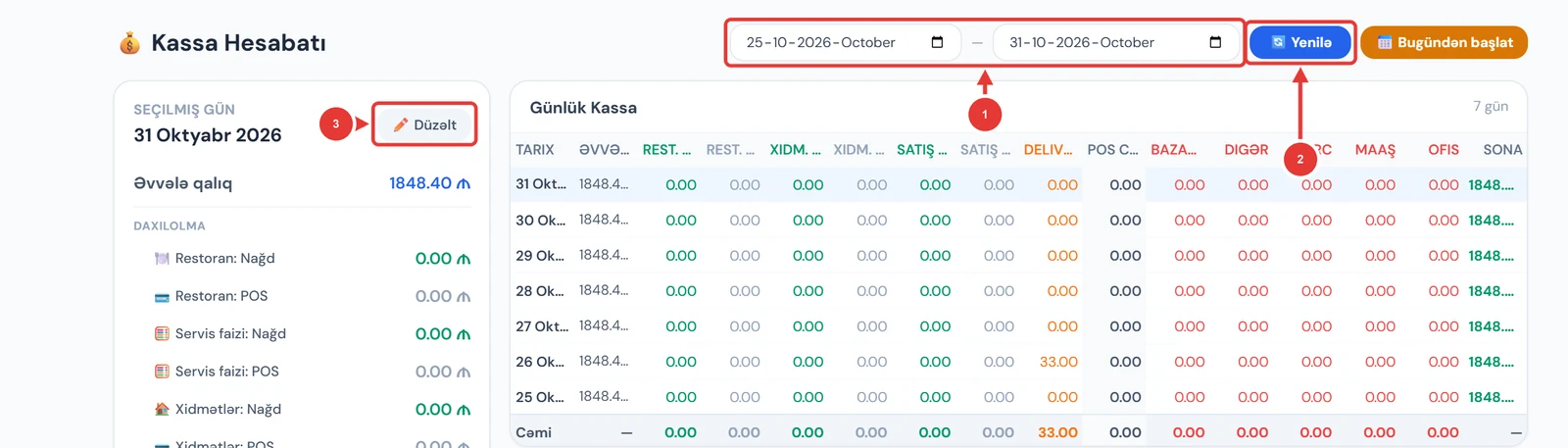Image resolution: width=1568 pixels, height=448 pixels.
Task: Click the Restoran: Nağd plate icon
Action: pos(162,259)
